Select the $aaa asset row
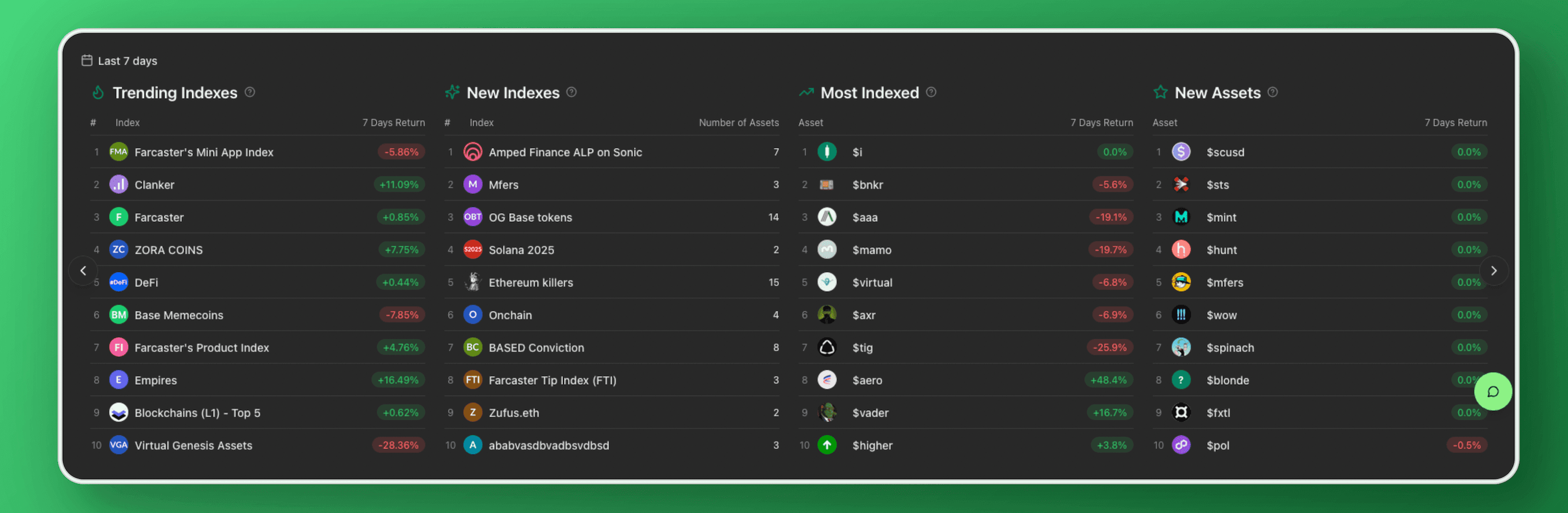Viewport: 1568px width, 513px height. (x=966, y=217)
